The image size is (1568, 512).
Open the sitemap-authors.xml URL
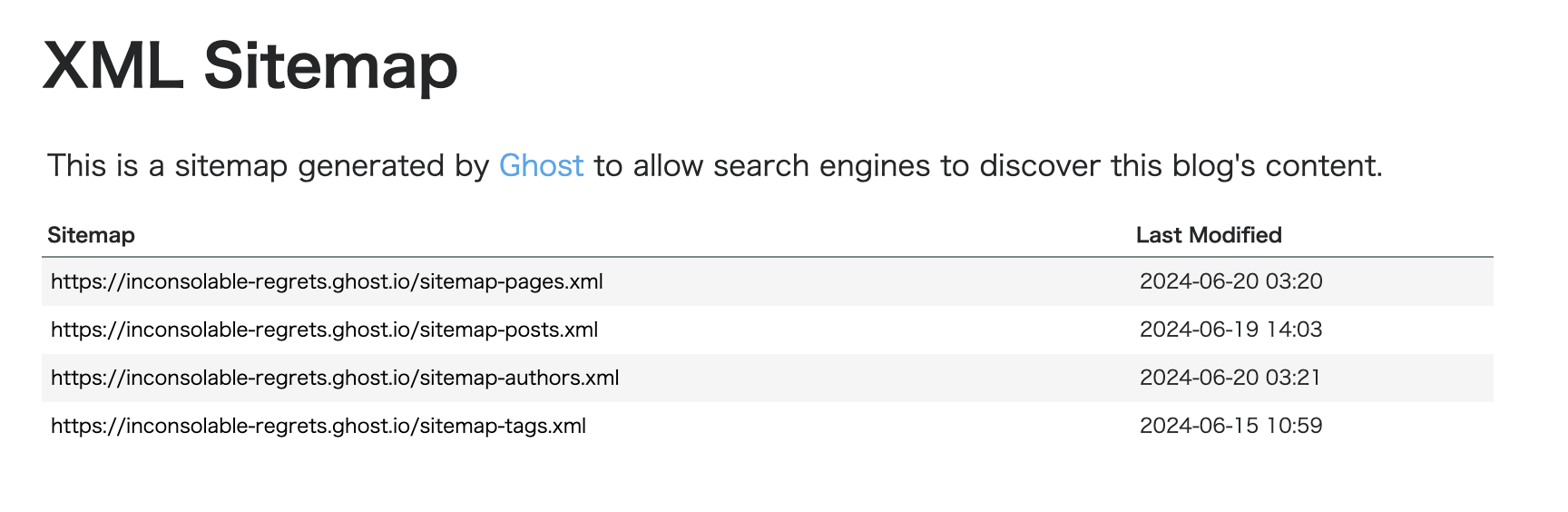pyautogui.click(x=335, y=378)
